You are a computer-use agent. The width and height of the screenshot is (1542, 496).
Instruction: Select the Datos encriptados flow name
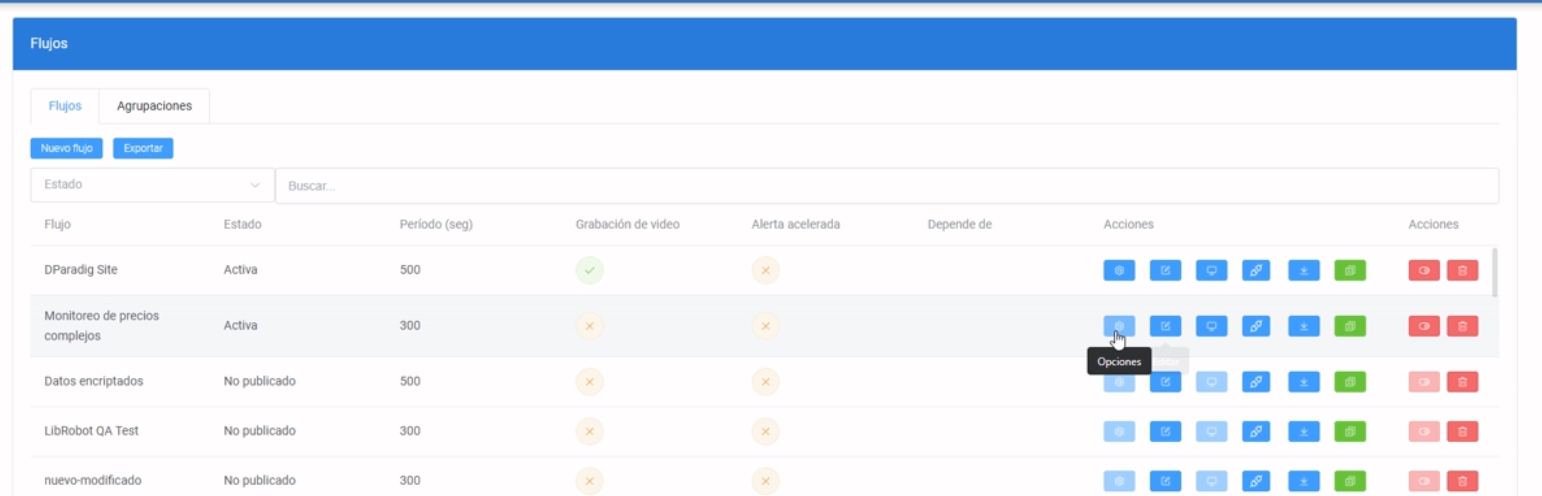pos(94,381)
